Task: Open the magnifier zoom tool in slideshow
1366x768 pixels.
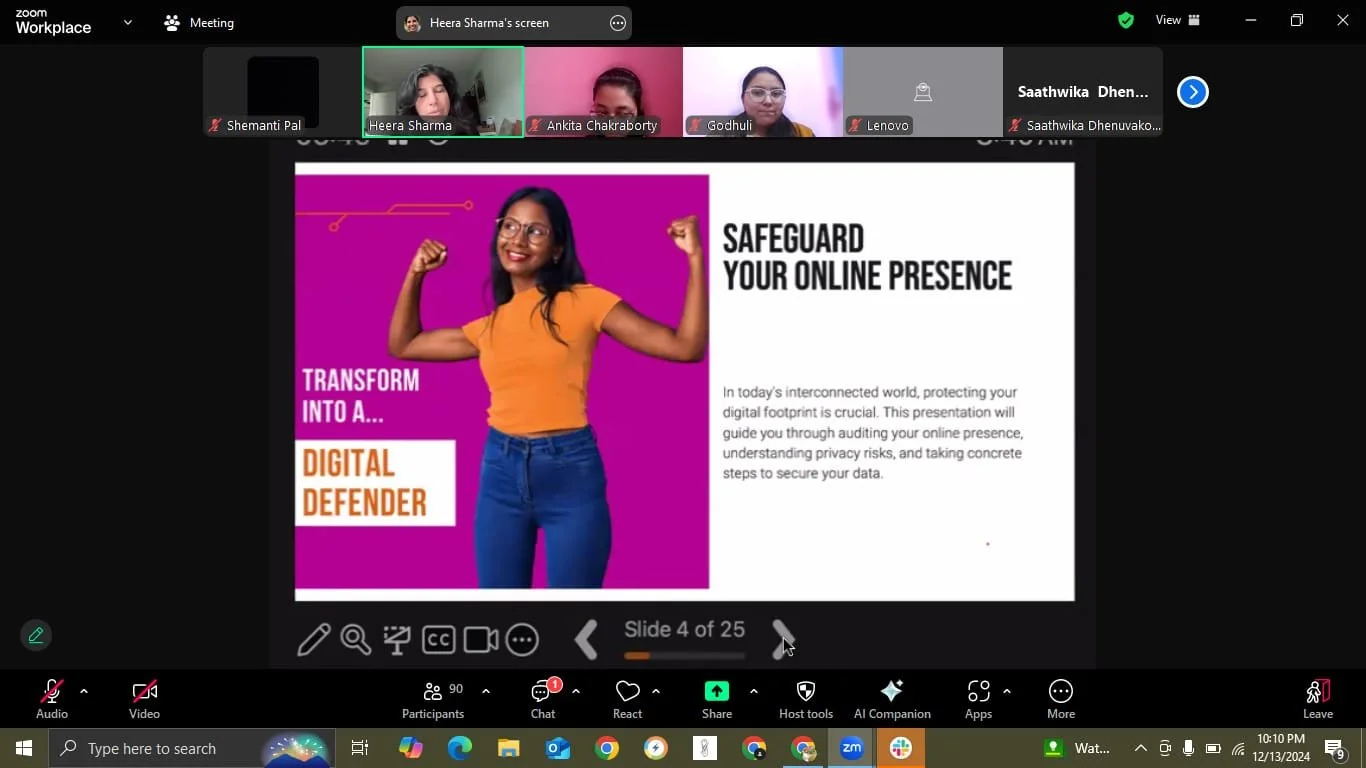Action: tap(356, 639)
